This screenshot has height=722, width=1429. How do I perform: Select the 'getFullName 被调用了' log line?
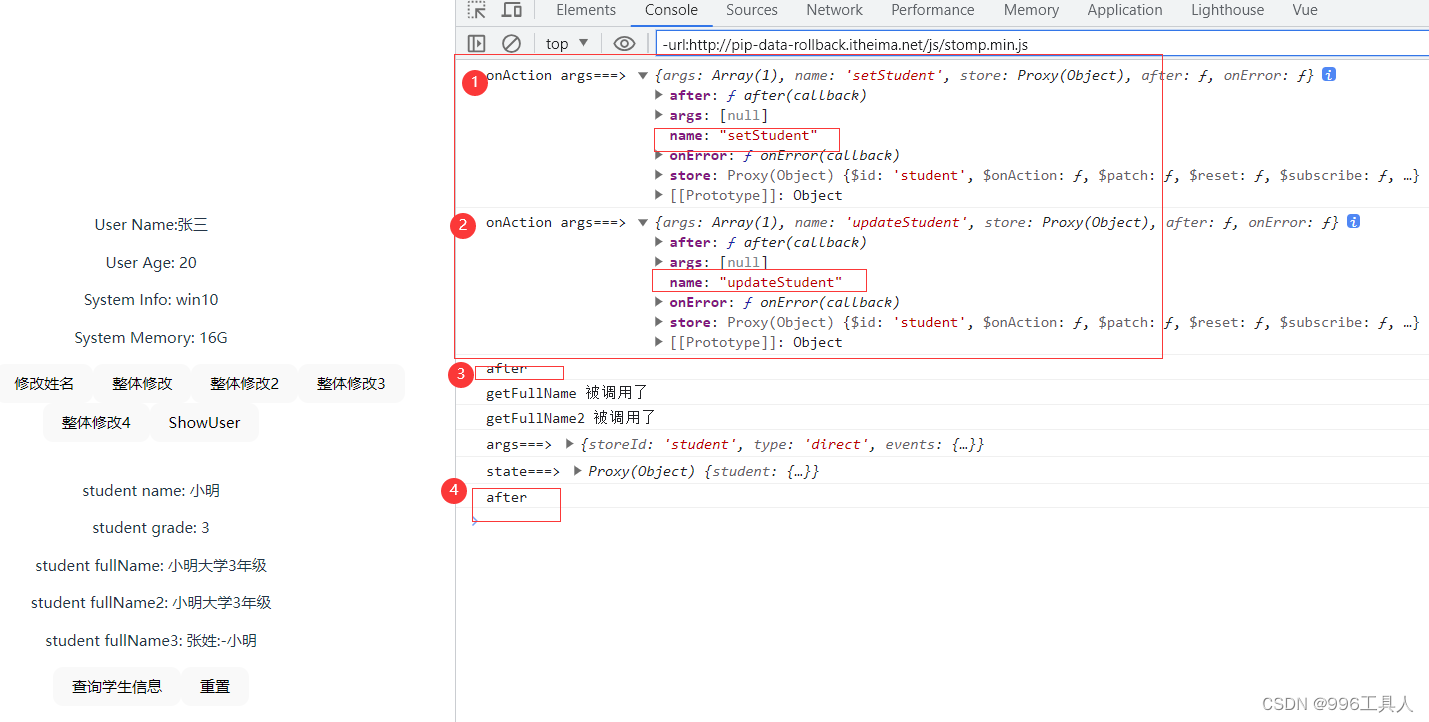567,393
